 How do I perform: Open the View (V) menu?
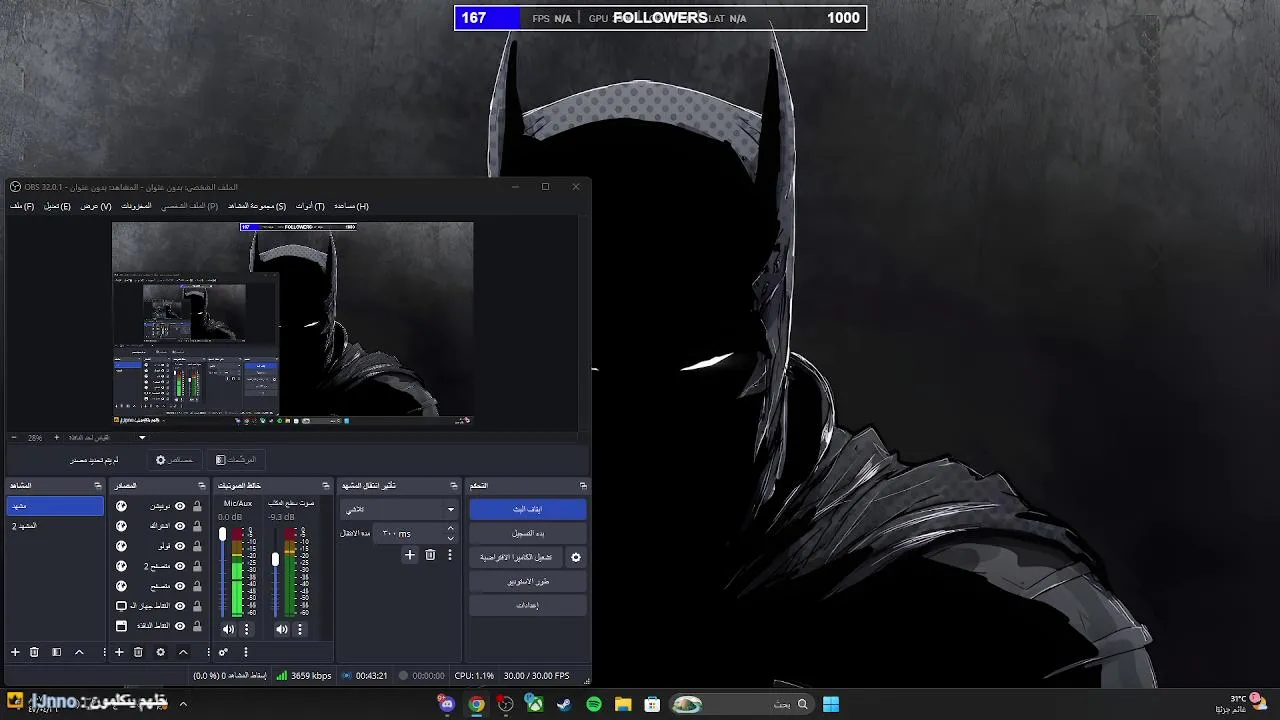coord(96,206)
